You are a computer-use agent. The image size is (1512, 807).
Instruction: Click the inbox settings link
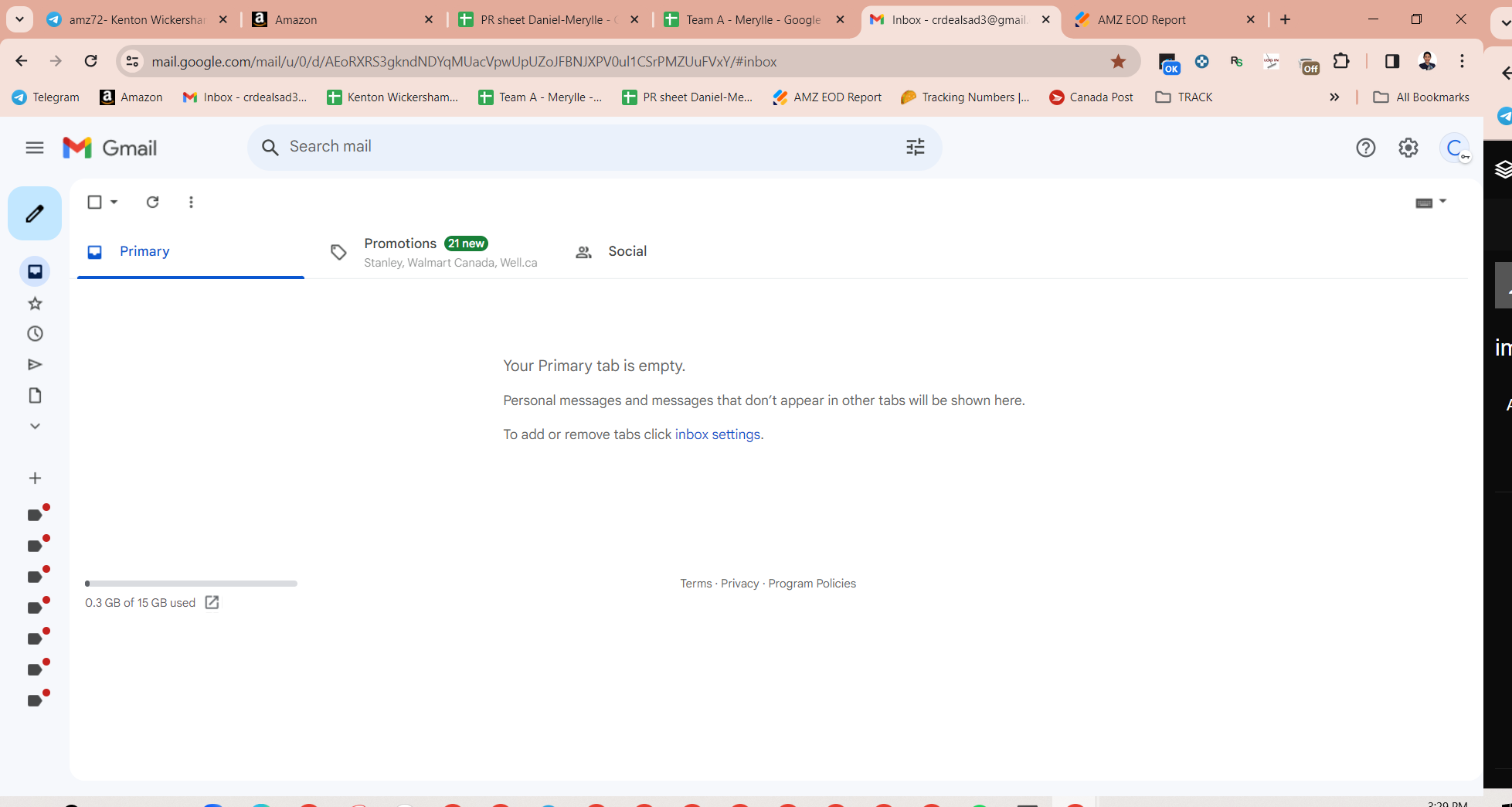718,434
